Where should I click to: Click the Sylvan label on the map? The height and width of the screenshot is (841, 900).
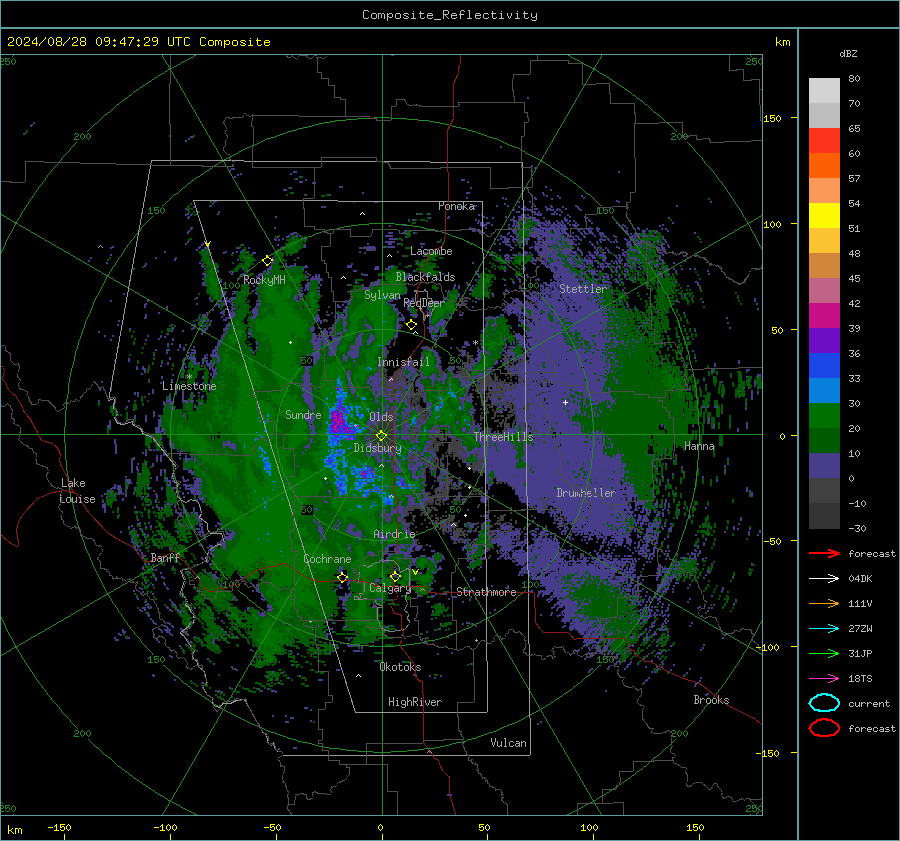(x=382, y=295)
